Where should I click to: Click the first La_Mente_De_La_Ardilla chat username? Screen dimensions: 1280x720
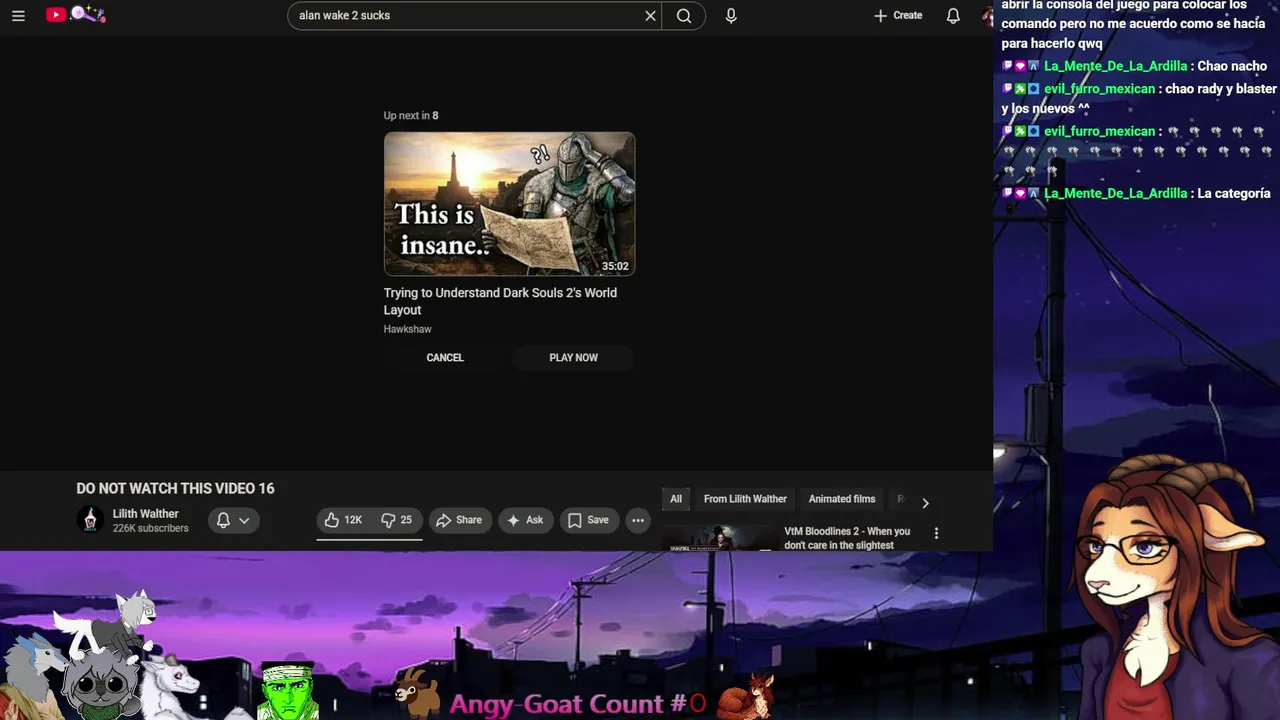pyautogui.click(x=1116, y=66)
